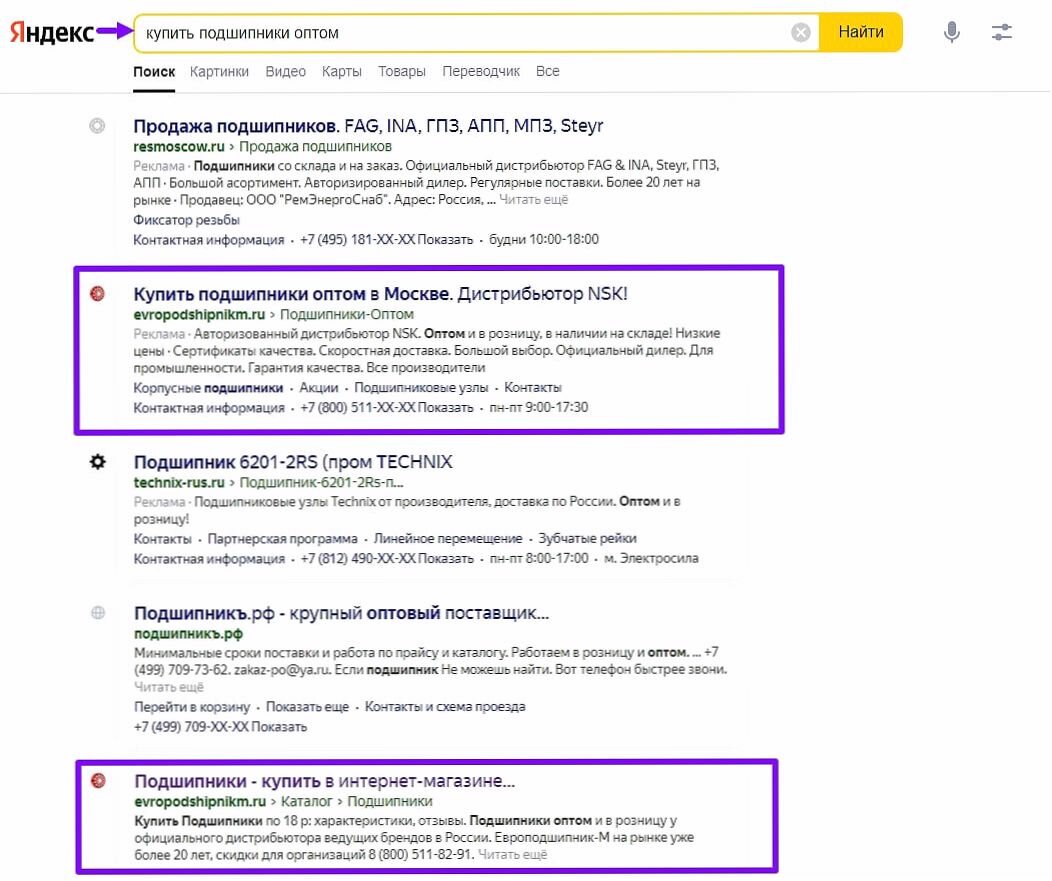Open 'Купить подшипники оптом в Москве' link

291,294
